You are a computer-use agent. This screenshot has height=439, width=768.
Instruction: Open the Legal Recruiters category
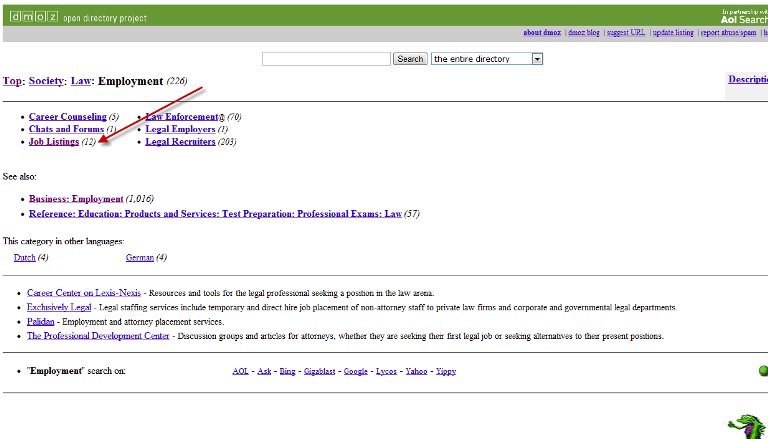180,142
